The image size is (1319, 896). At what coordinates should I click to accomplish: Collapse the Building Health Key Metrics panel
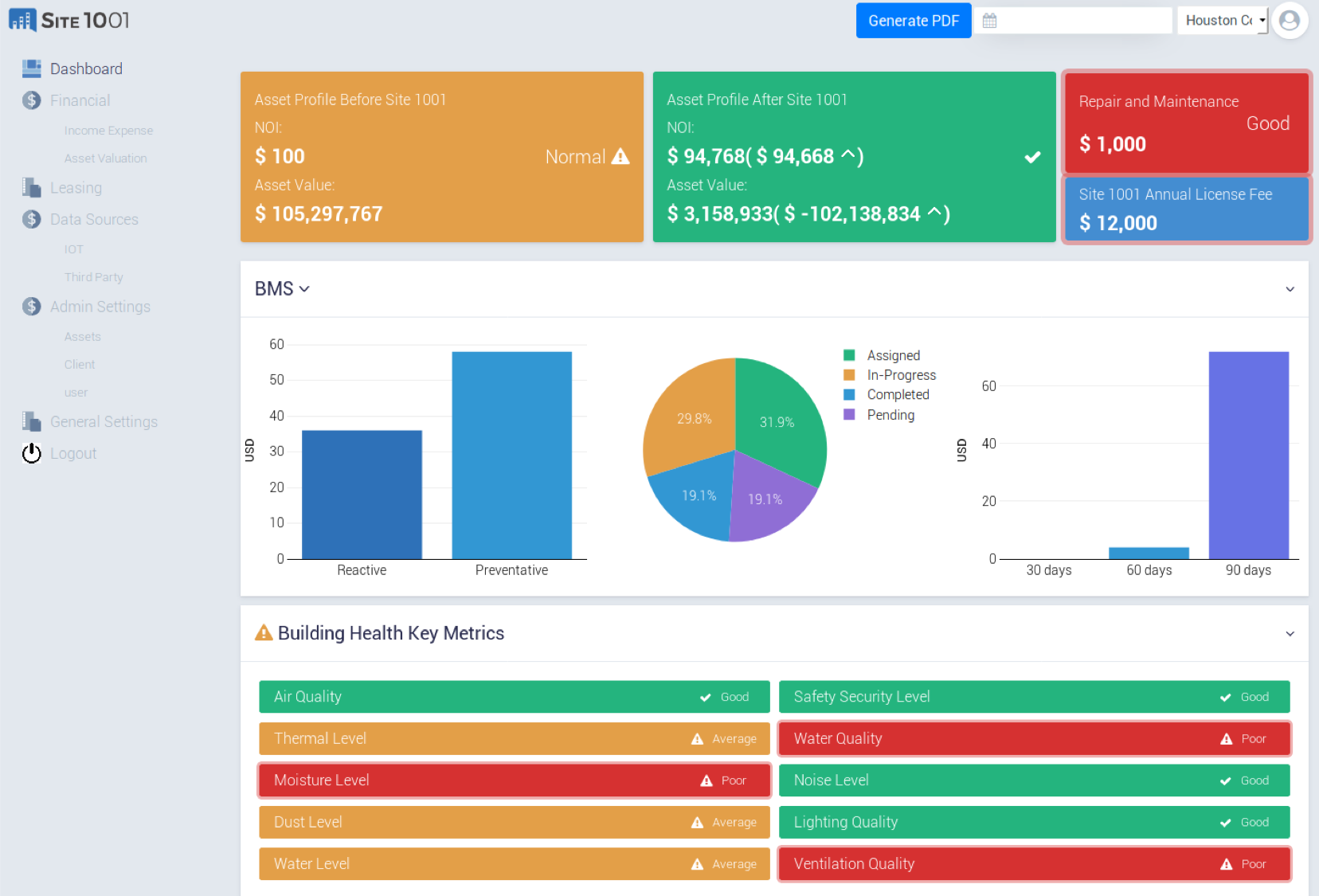click(1290, 634)
